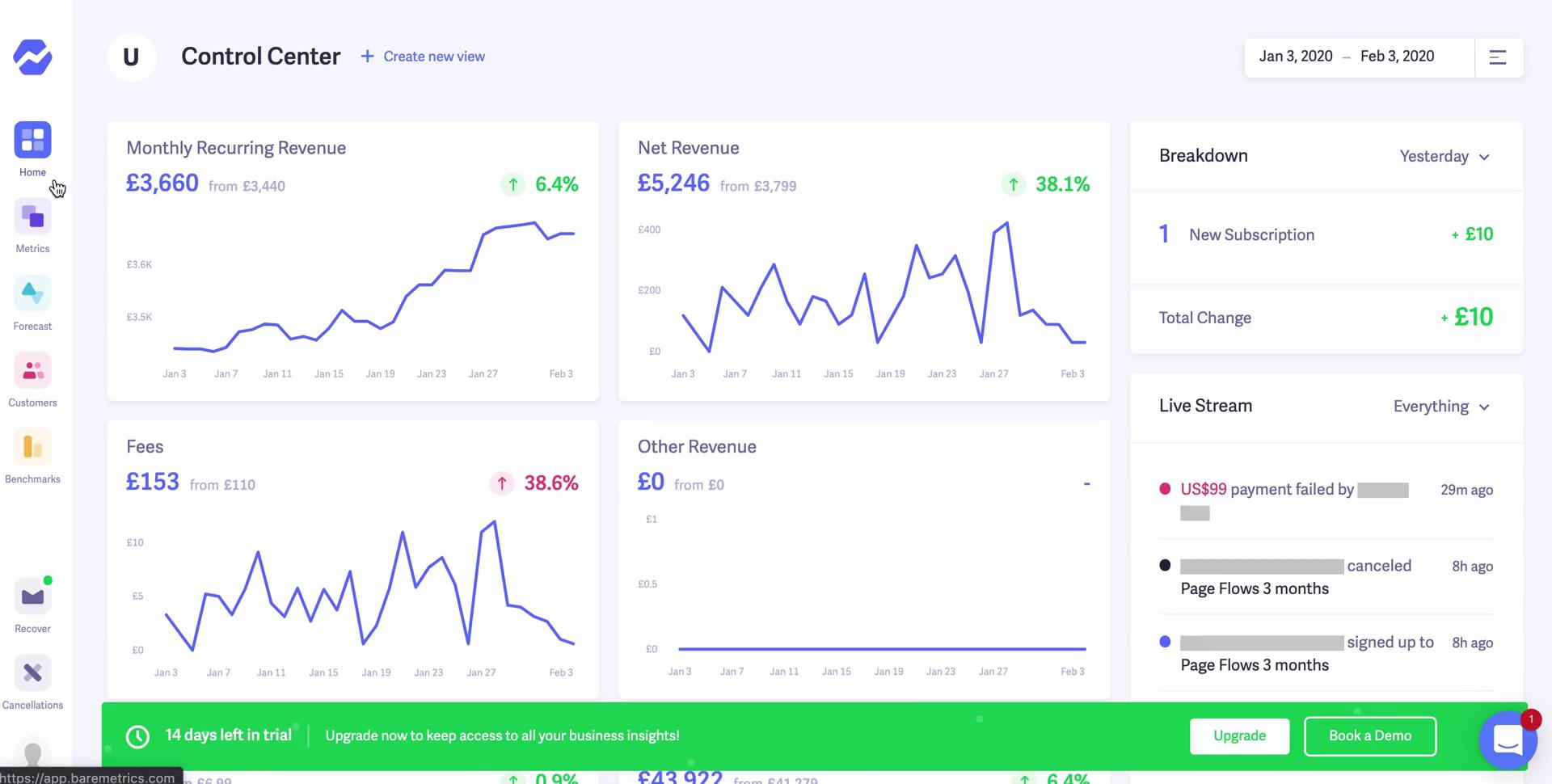Image resolution: width=1552 pixels, height=784 pixels.
Task: Open the Home dashboard icon
Action: (x=32, y=140)
